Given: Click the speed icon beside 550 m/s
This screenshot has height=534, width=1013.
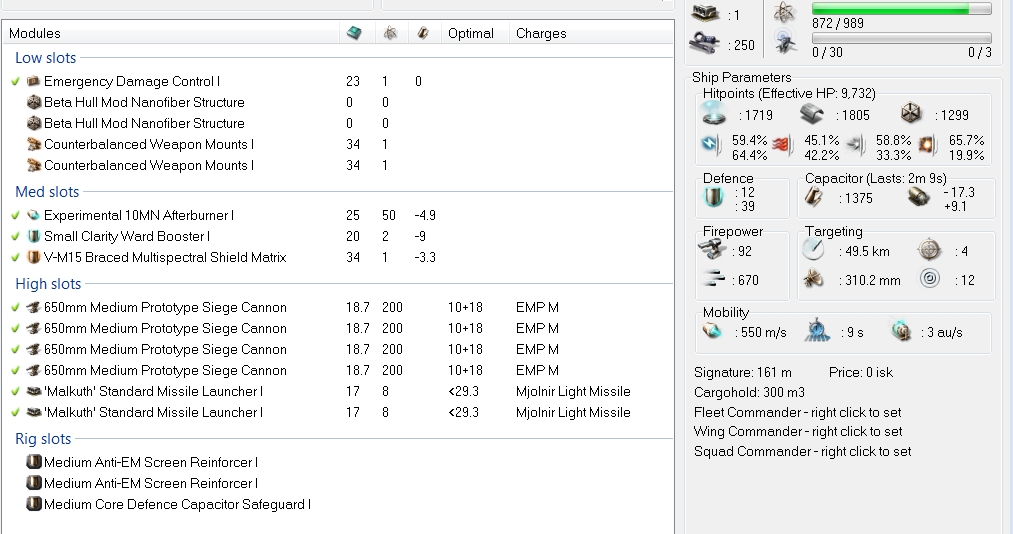Looking at the screenshot, I should (714, 331).
